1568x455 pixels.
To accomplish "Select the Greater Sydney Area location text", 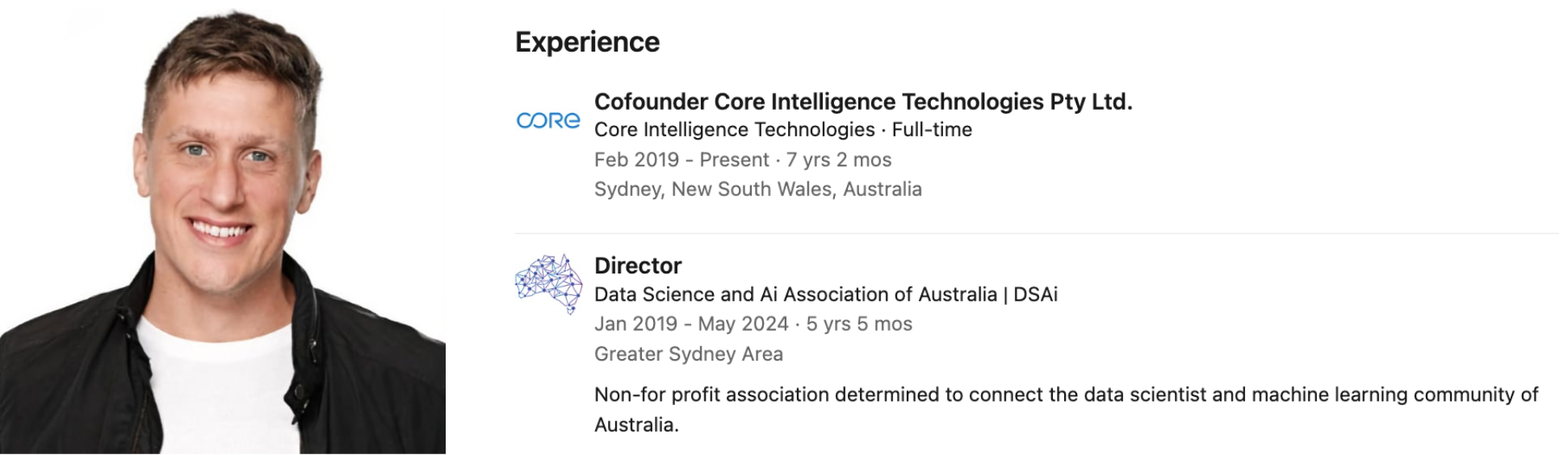I will coord(688,354).
